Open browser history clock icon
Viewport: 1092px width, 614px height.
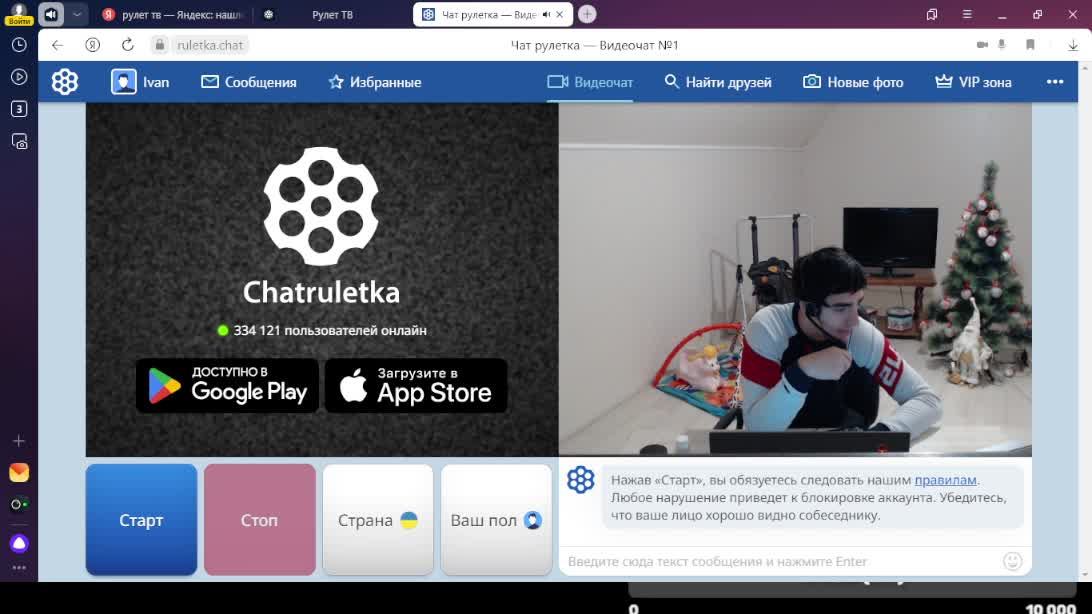click(x=19, y=45)
